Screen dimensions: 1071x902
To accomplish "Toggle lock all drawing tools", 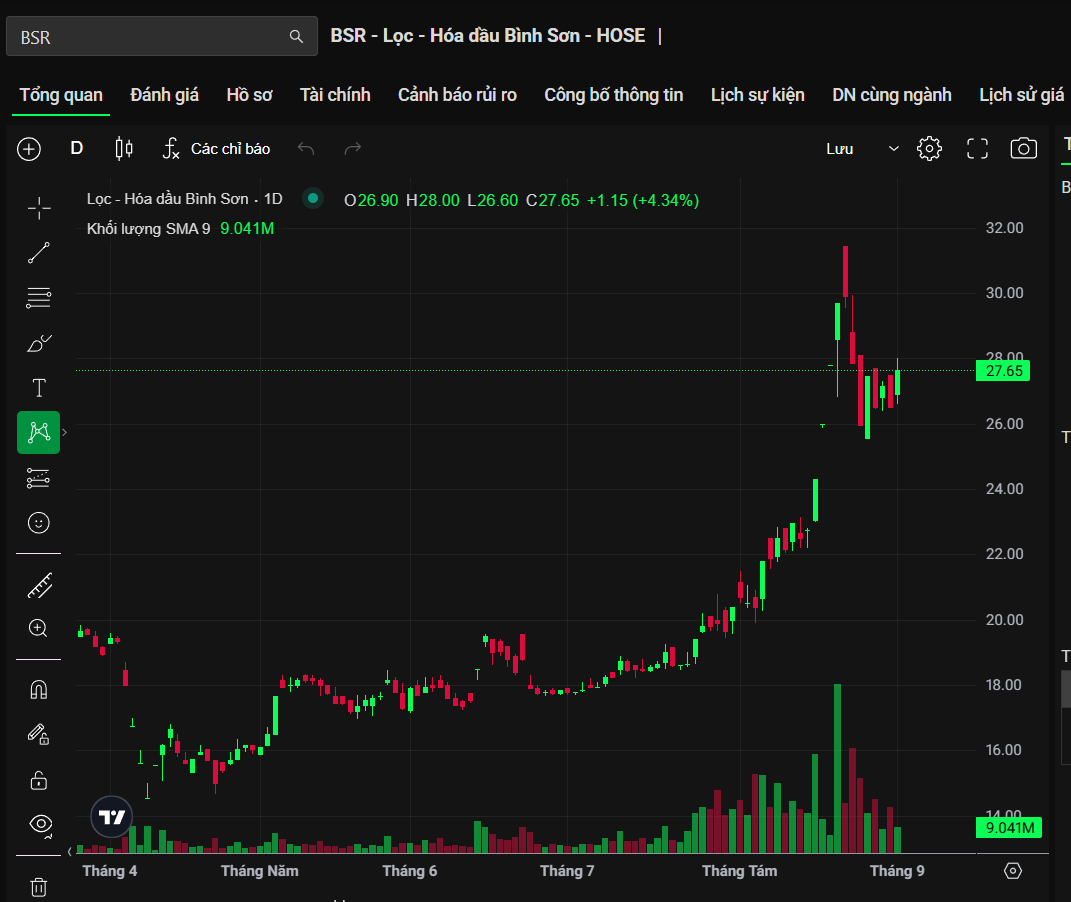I will tap(39, 780).
